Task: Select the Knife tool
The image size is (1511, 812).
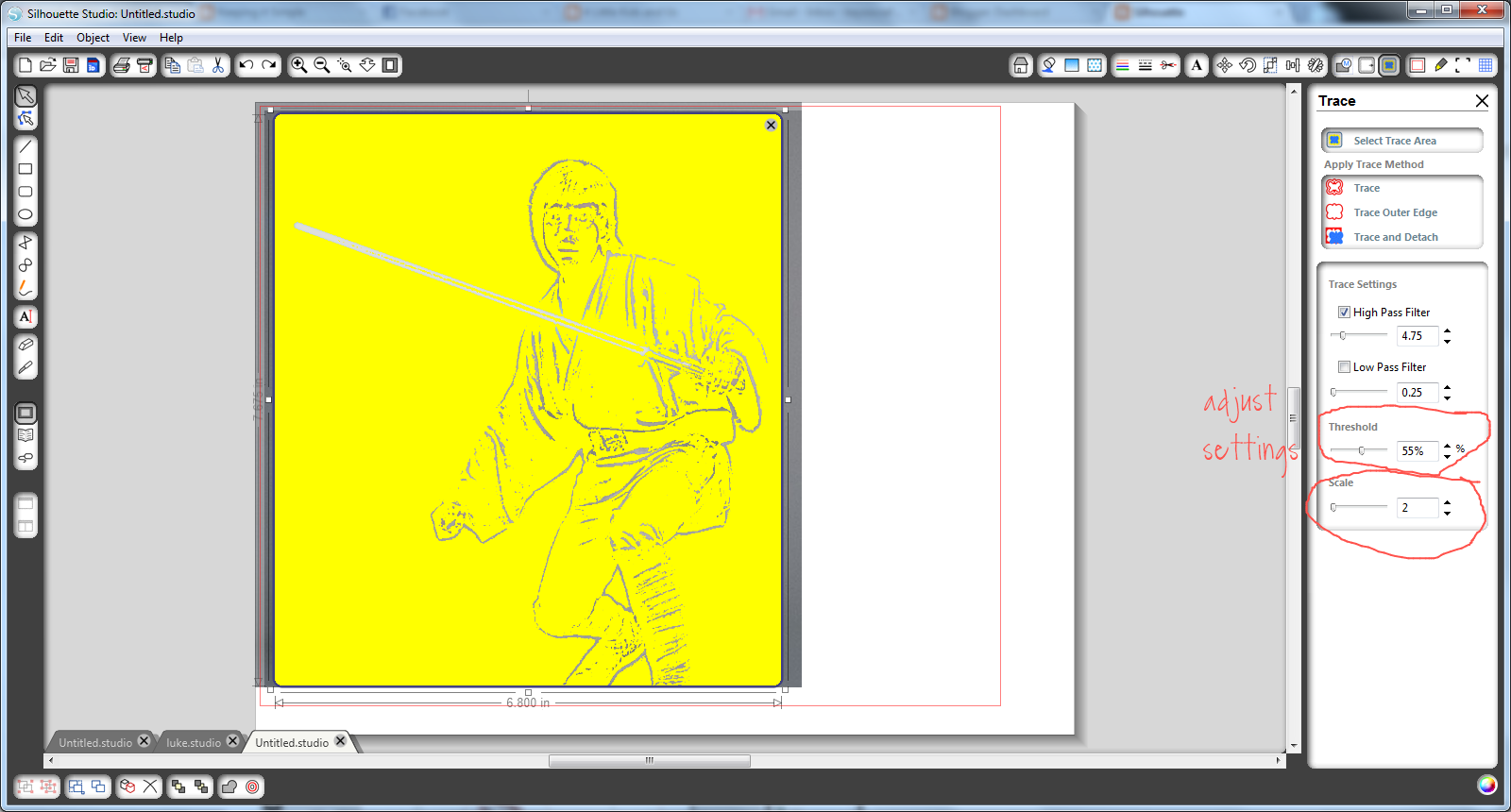Action: pyautogui.click(x=25, y=367)
